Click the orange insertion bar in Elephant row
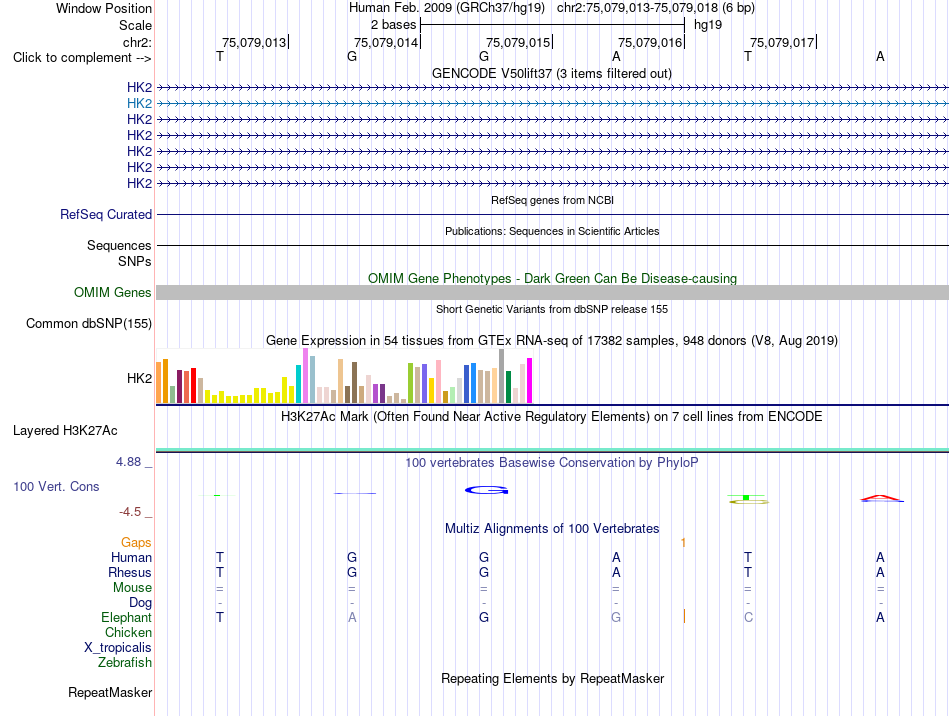 [x=684, y=617]
